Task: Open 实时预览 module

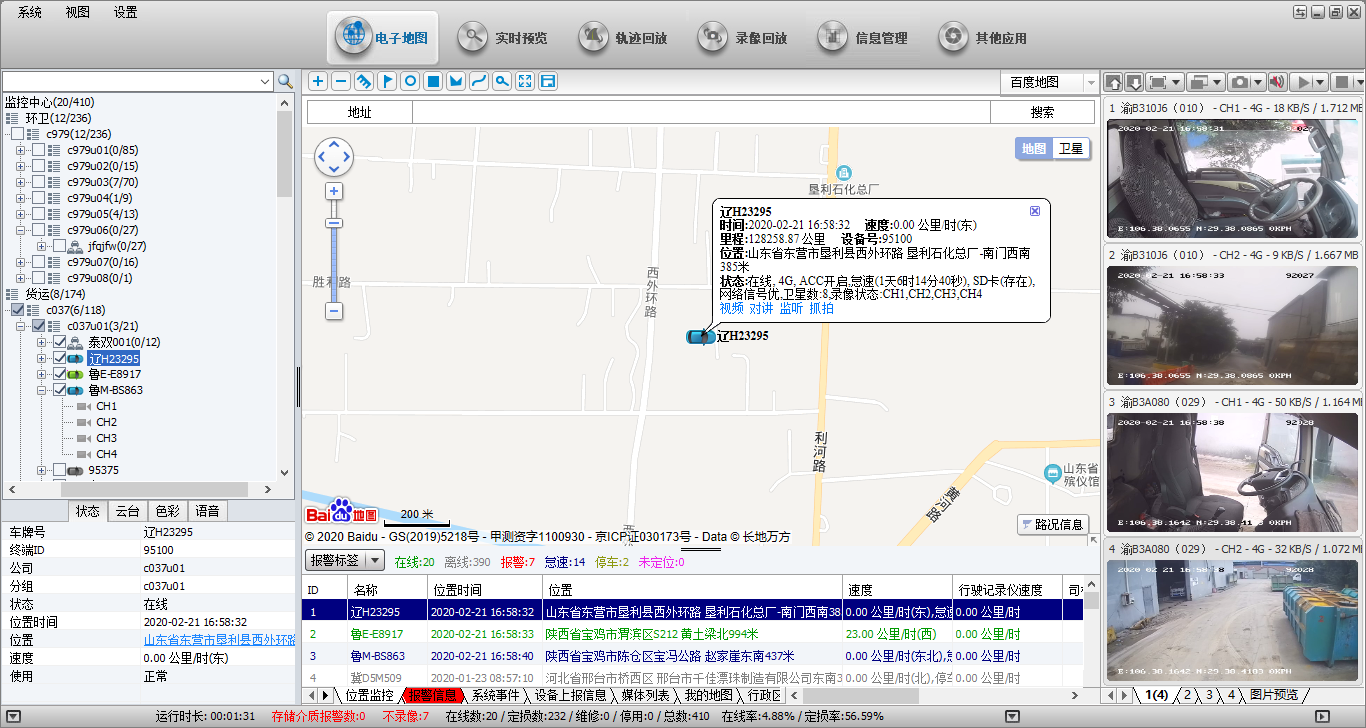Action: (x=503, y=38)
